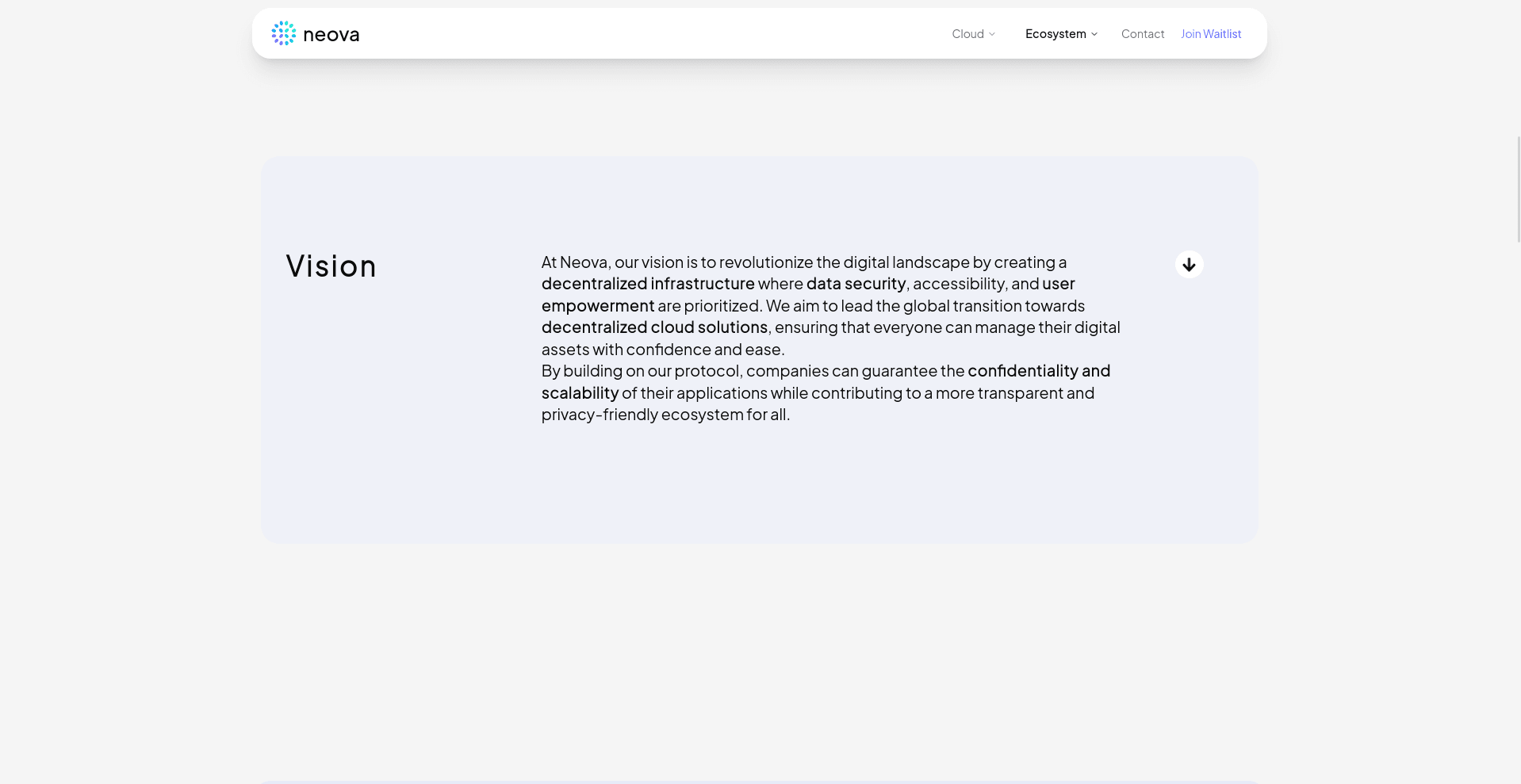Click the neova dotted circle logo icon
Image resolution: width=1521 pixels, height=784 pixels.
pos(283,33)
